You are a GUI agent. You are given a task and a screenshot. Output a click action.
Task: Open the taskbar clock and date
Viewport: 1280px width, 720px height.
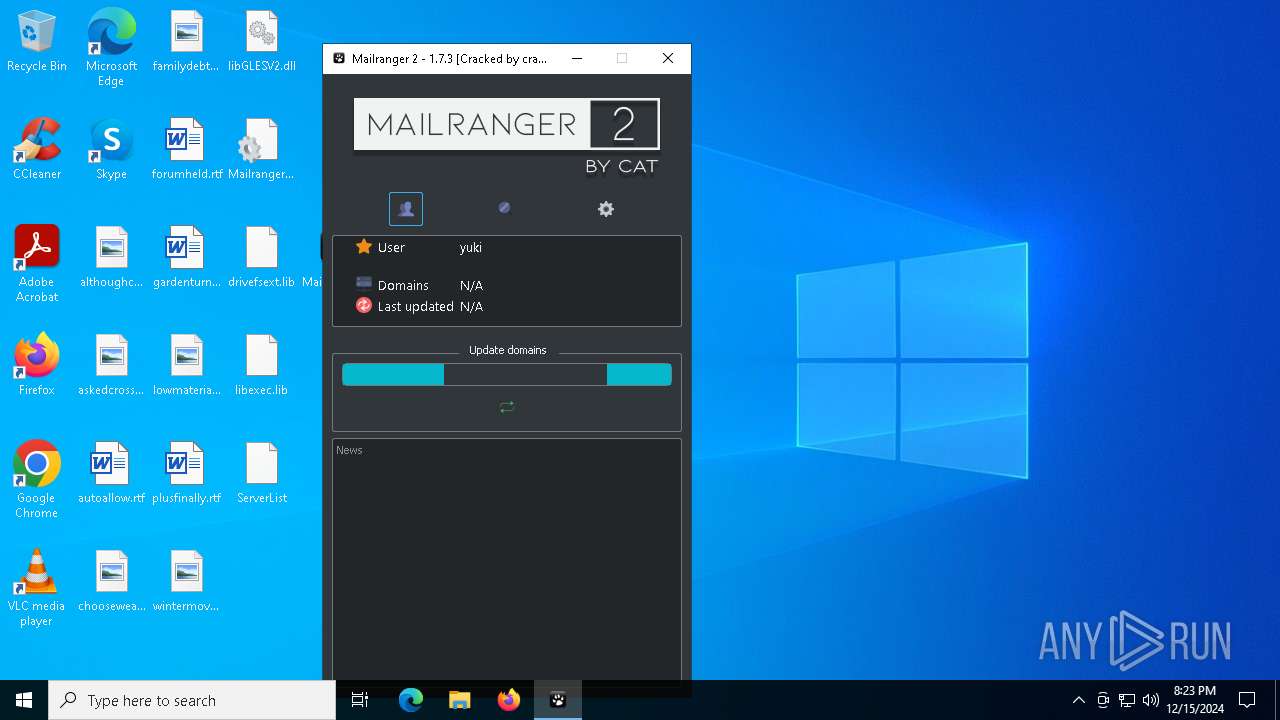(x=1195, y=700)
